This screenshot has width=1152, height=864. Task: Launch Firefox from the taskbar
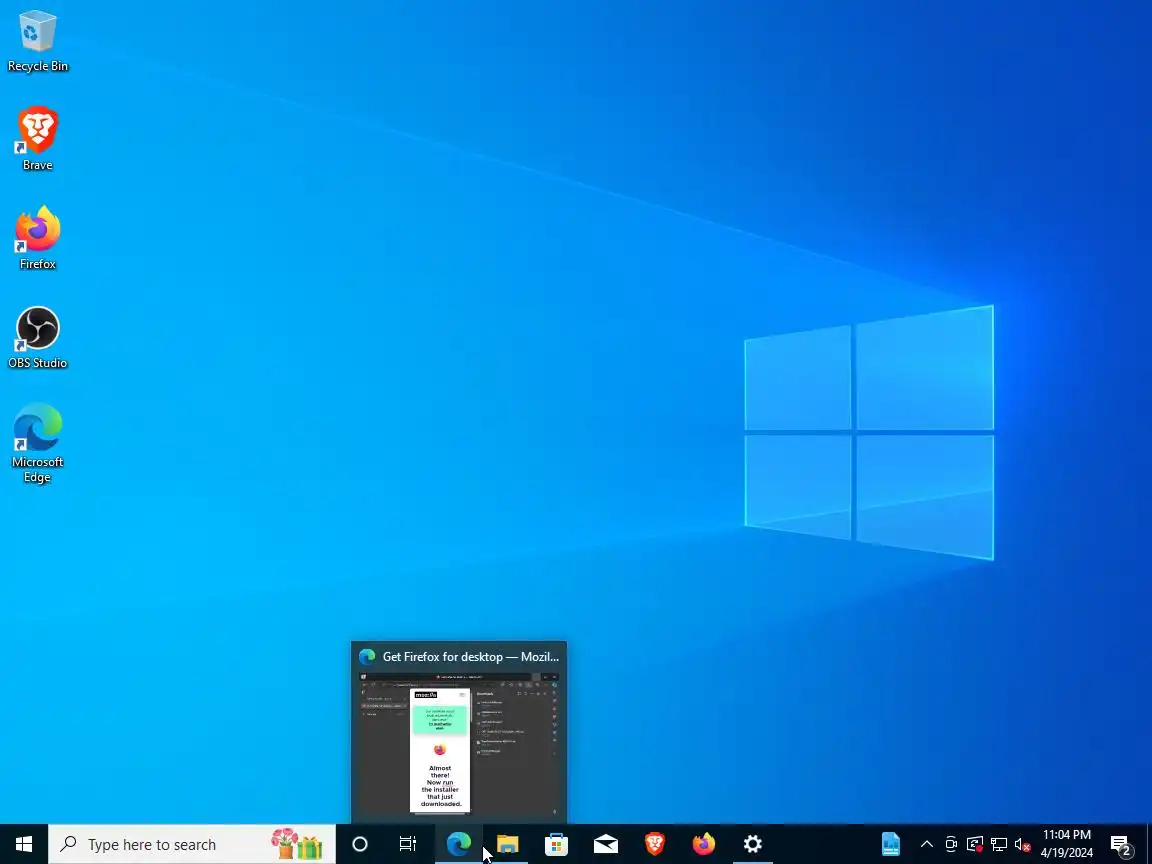[x=704, y=844]
